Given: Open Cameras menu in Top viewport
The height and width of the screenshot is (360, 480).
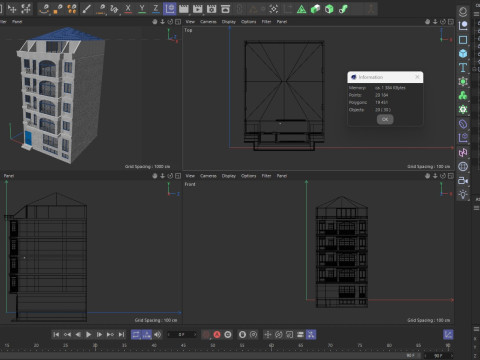Looking at the screenshot, I should pyautogui.click(x=208, y=22).
